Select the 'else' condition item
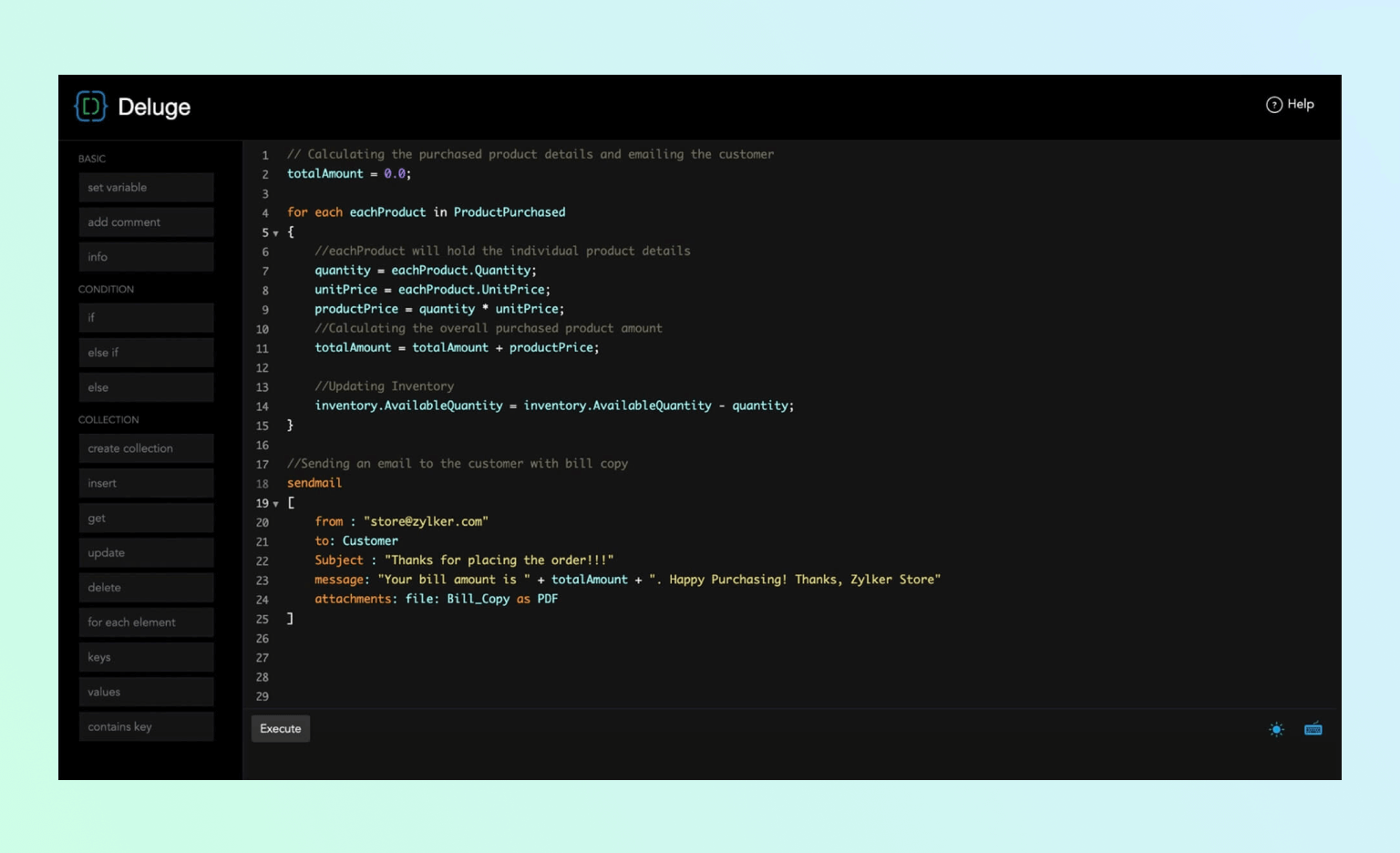 point(146,387)
